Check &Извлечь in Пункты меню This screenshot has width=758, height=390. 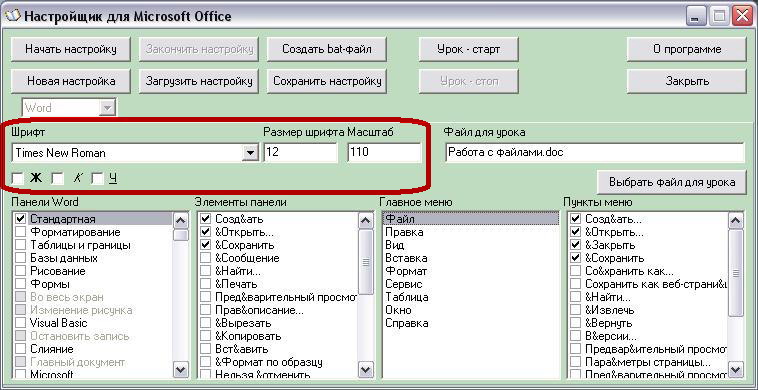[x=575, y=310]
